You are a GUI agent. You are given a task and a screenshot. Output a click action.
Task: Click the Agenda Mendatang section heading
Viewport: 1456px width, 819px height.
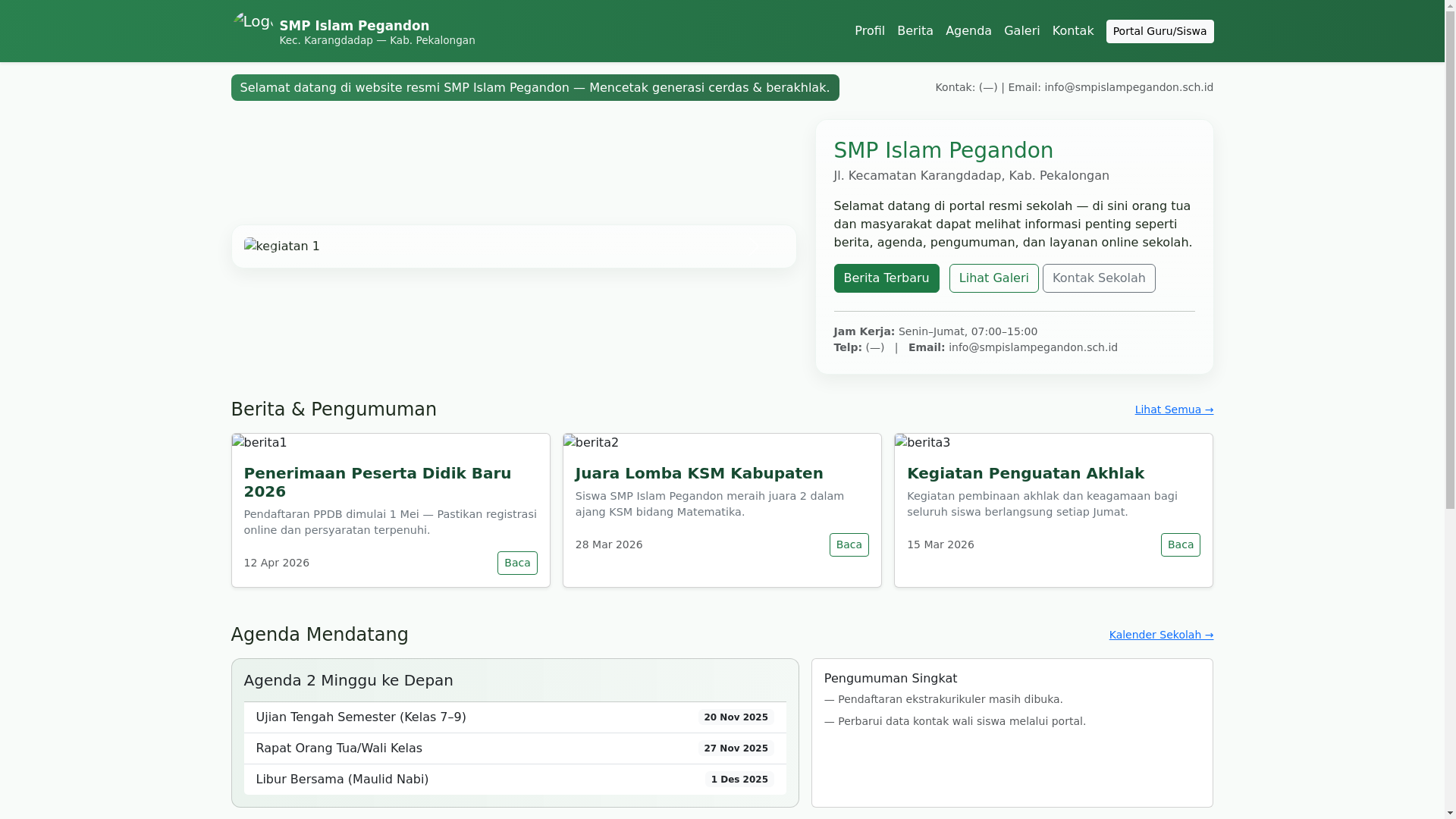pyautogui.click(x=320, y=635)
